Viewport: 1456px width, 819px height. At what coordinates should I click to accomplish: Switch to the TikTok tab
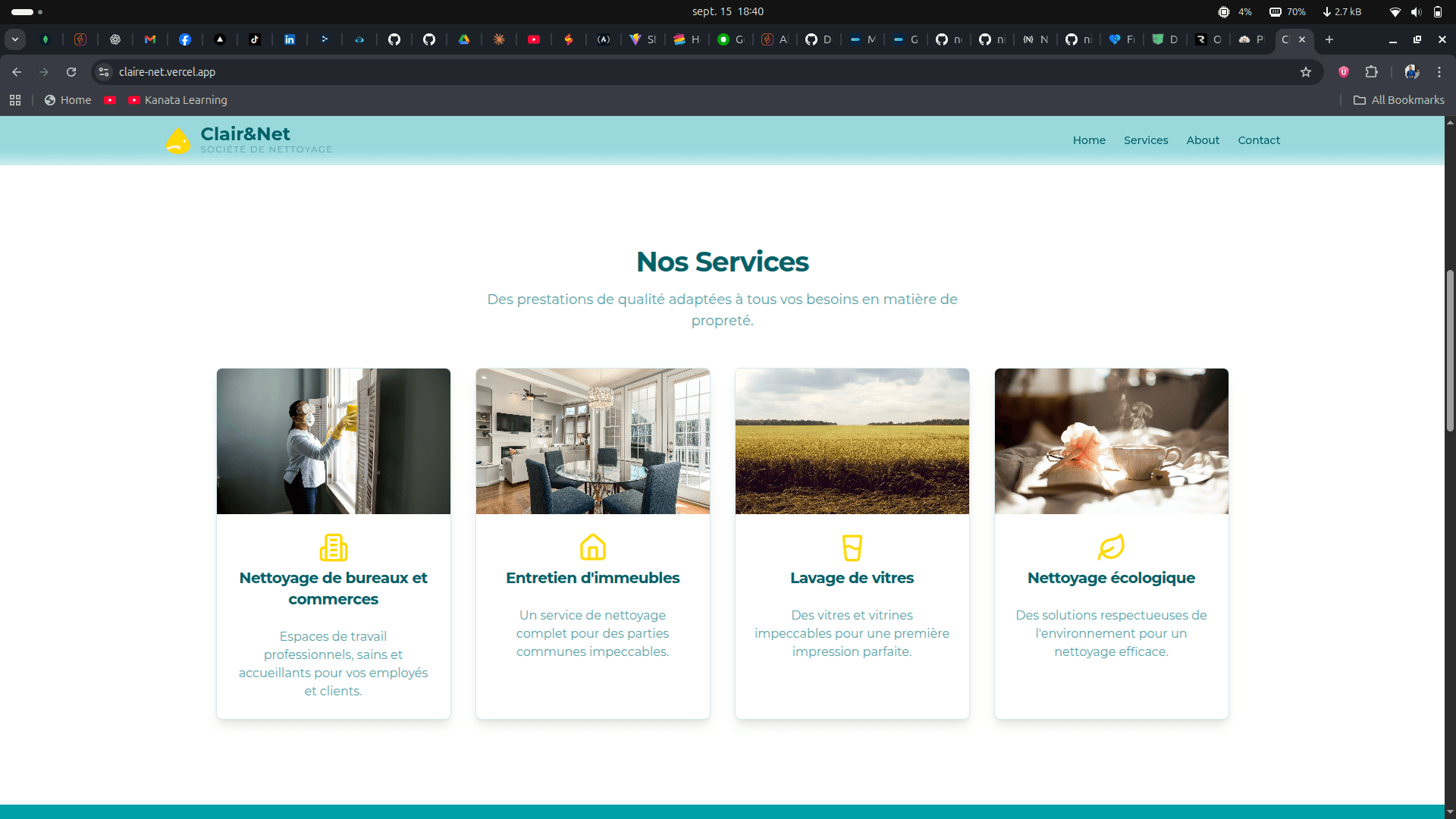point(255,39)
